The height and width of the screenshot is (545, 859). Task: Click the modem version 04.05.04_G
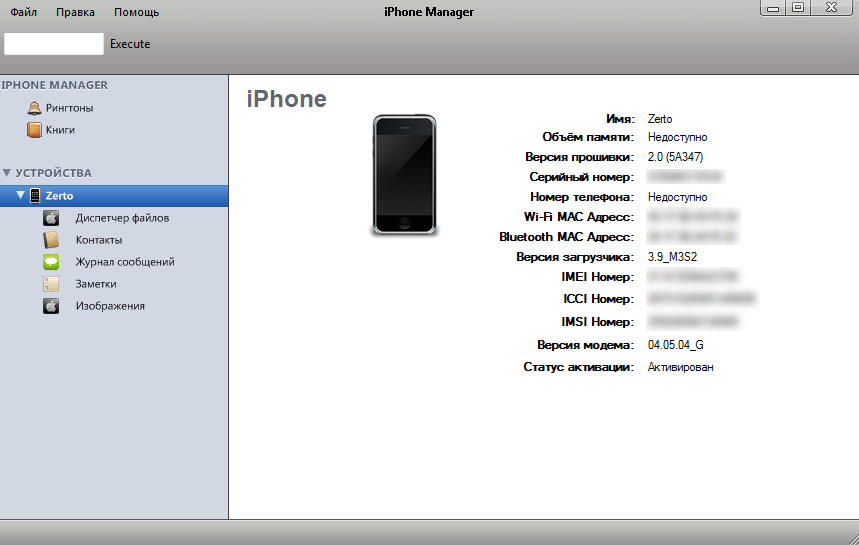pyautogui.click(x=675, y=345)
